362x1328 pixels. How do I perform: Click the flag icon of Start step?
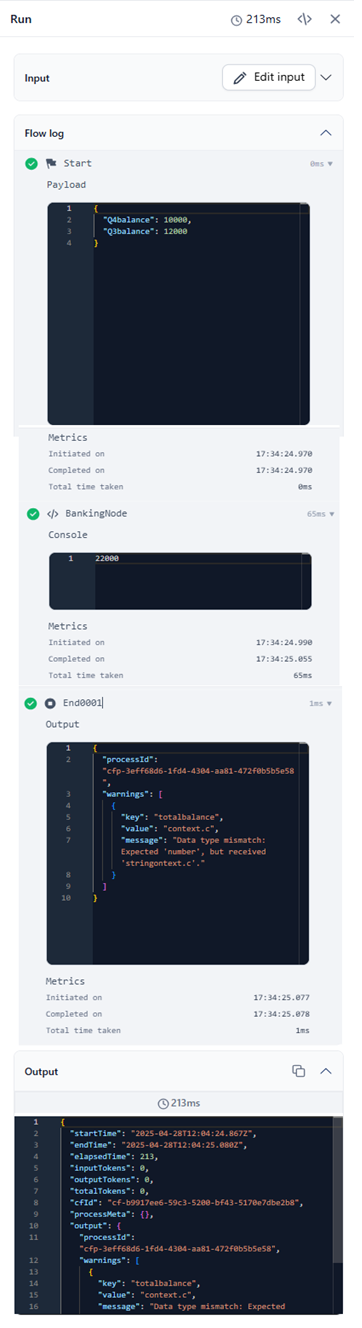pyautogui.click(x=51, y=163)
